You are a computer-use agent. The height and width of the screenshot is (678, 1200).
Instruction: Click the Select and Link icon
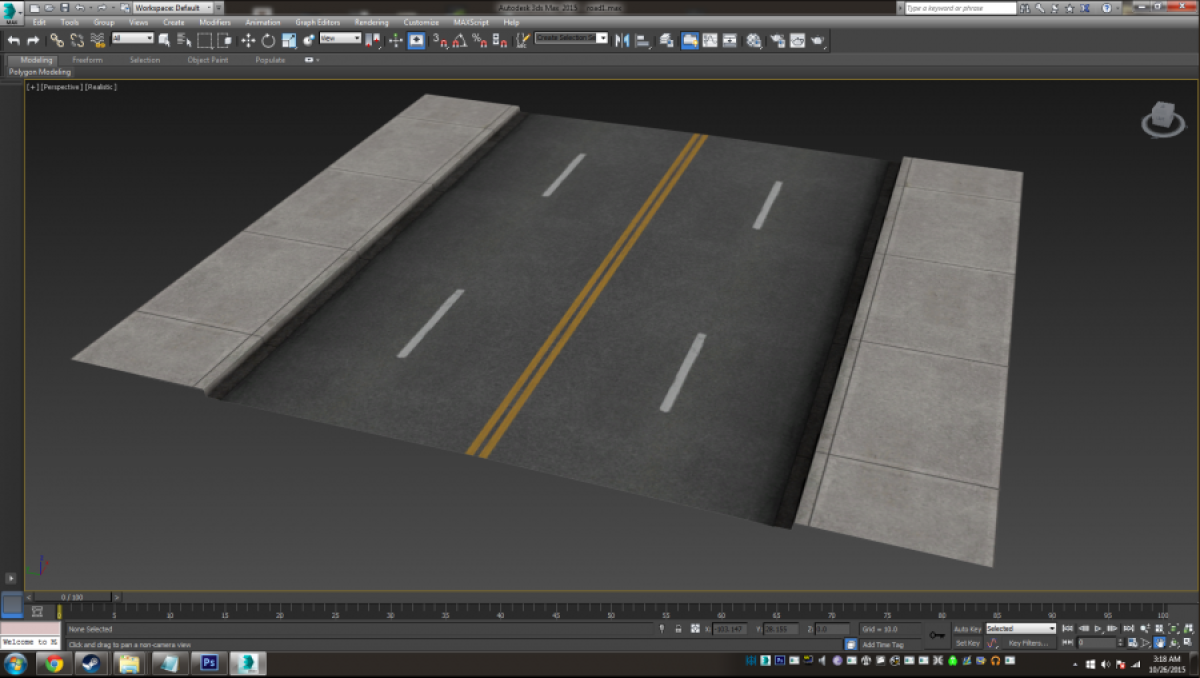(x=56, y=41)
